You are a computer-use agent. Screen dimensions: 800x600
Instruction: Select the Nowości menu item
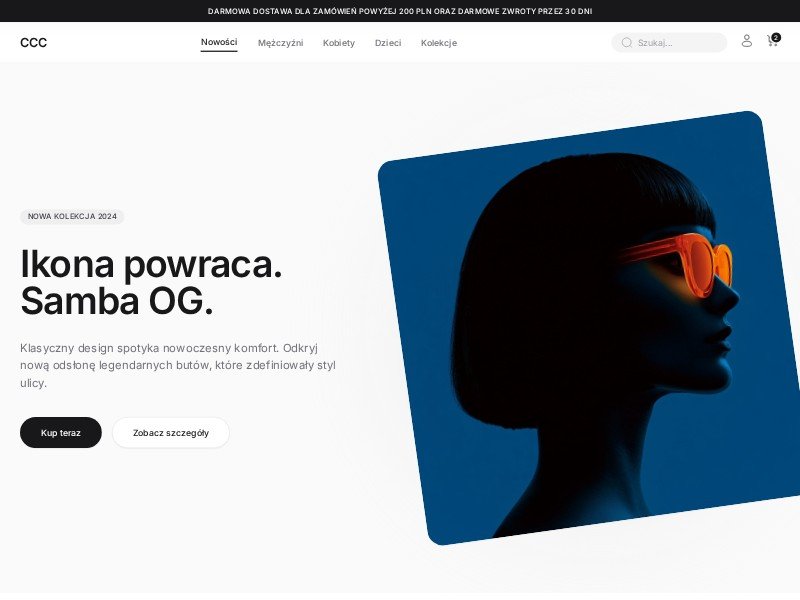pyautogui.click(x=219, y=42)
